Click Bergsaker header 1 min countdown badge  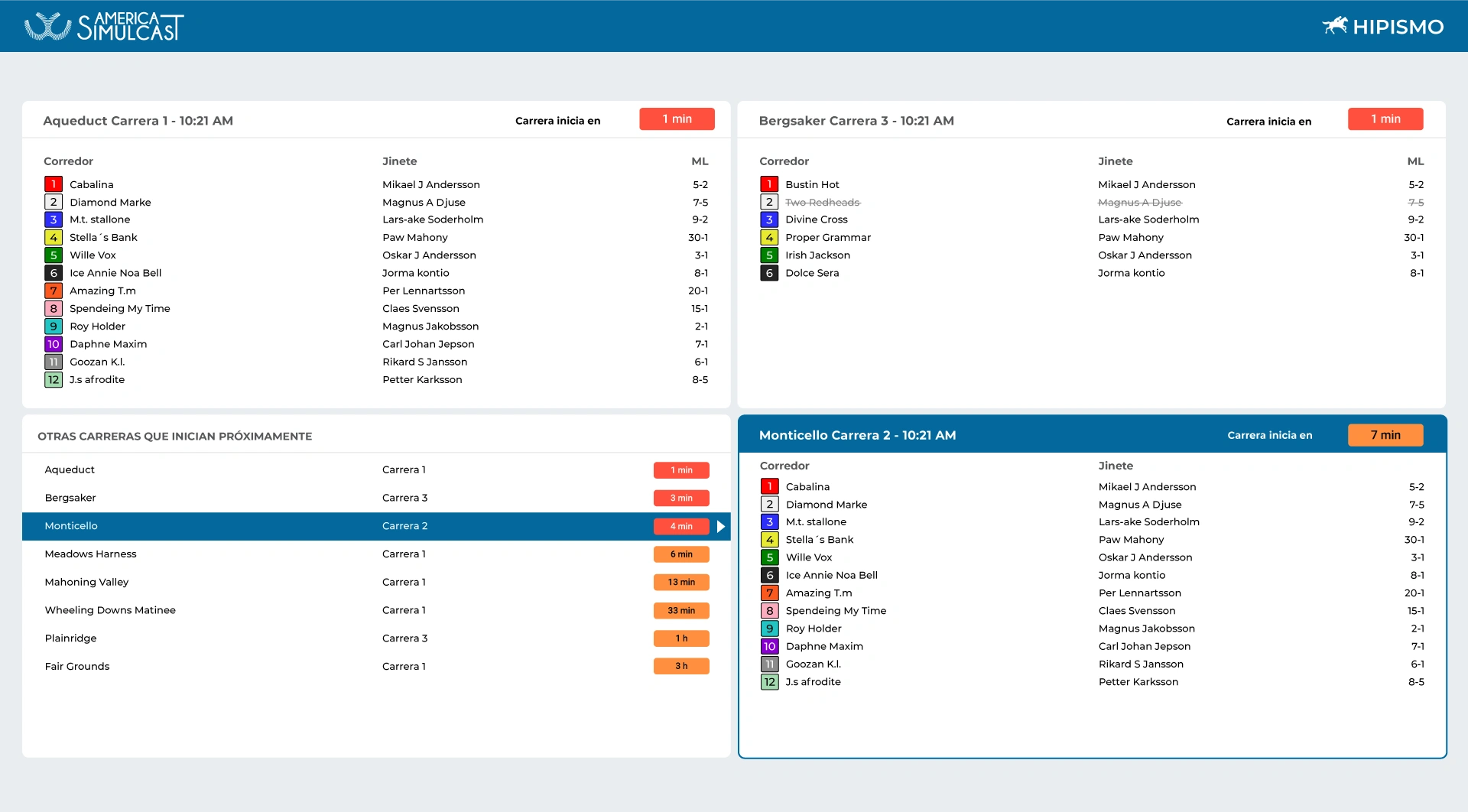click(x=1385, y=119)
